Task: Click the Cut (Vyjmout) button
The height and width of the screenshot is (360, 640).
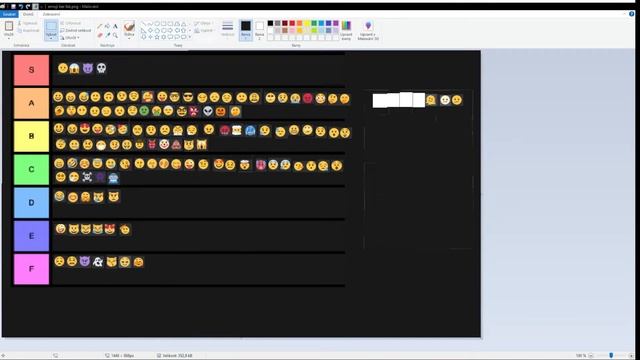Action: pyautogui.click(x=27, y=23)
